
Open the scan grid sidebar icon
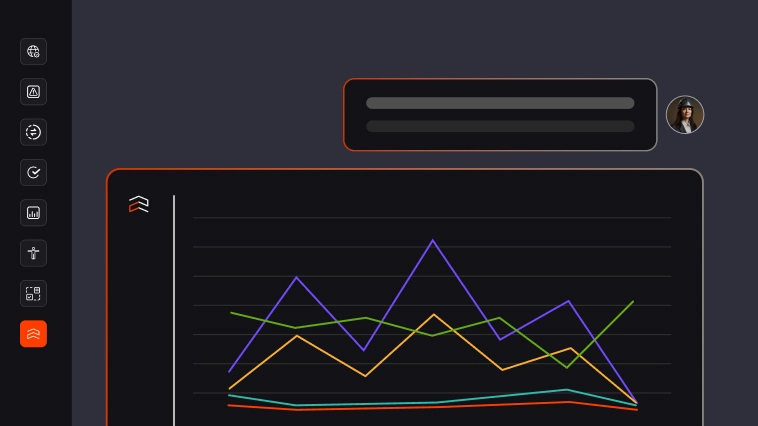33,294
